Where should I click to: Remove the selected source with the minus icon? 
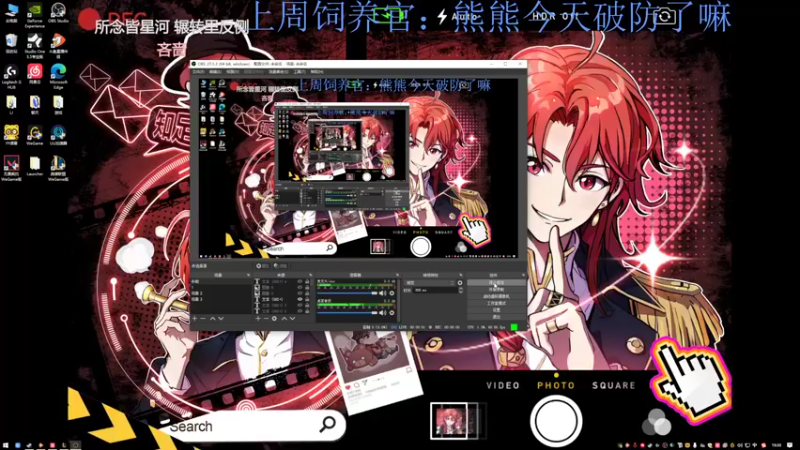[x=266, y=318]
